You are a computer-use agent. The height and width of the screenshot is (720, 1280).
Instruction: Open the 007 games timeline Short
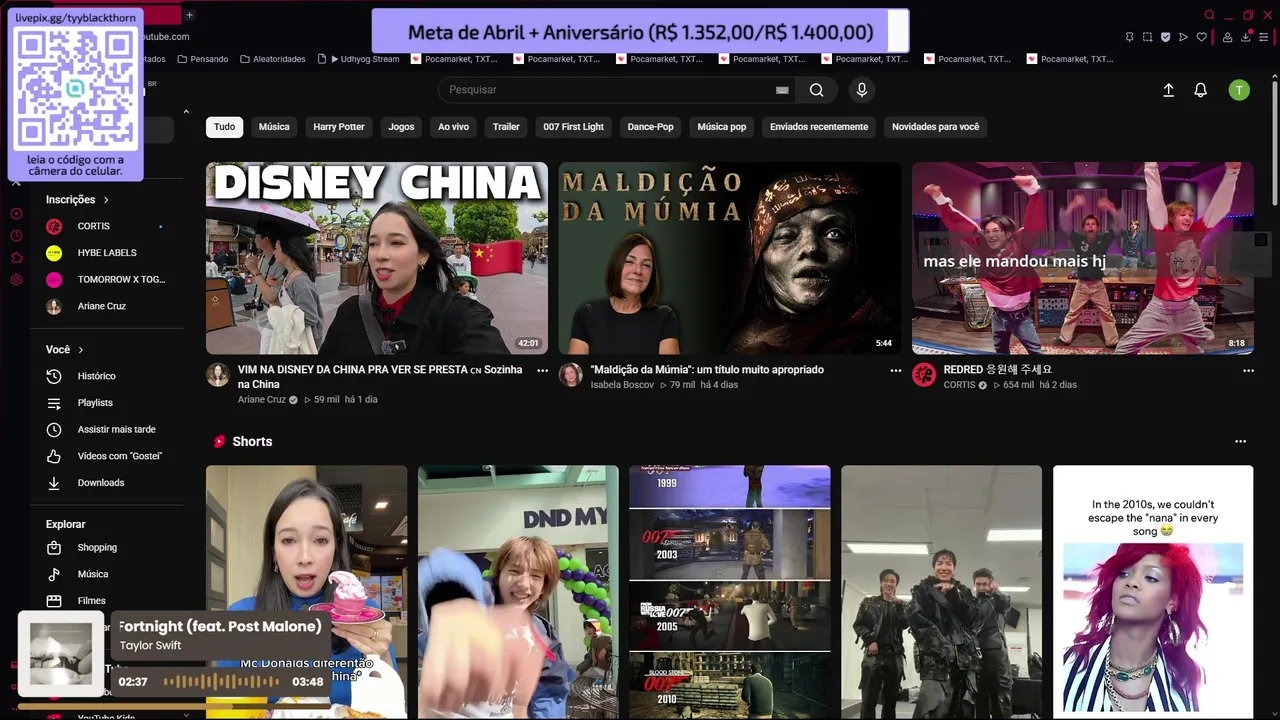tap(730, 592)
